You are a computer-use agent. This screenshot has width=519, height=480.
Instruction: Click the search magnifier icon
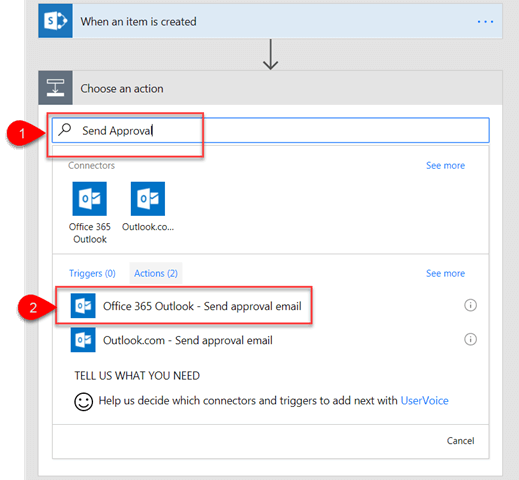(x=65, y=130)
